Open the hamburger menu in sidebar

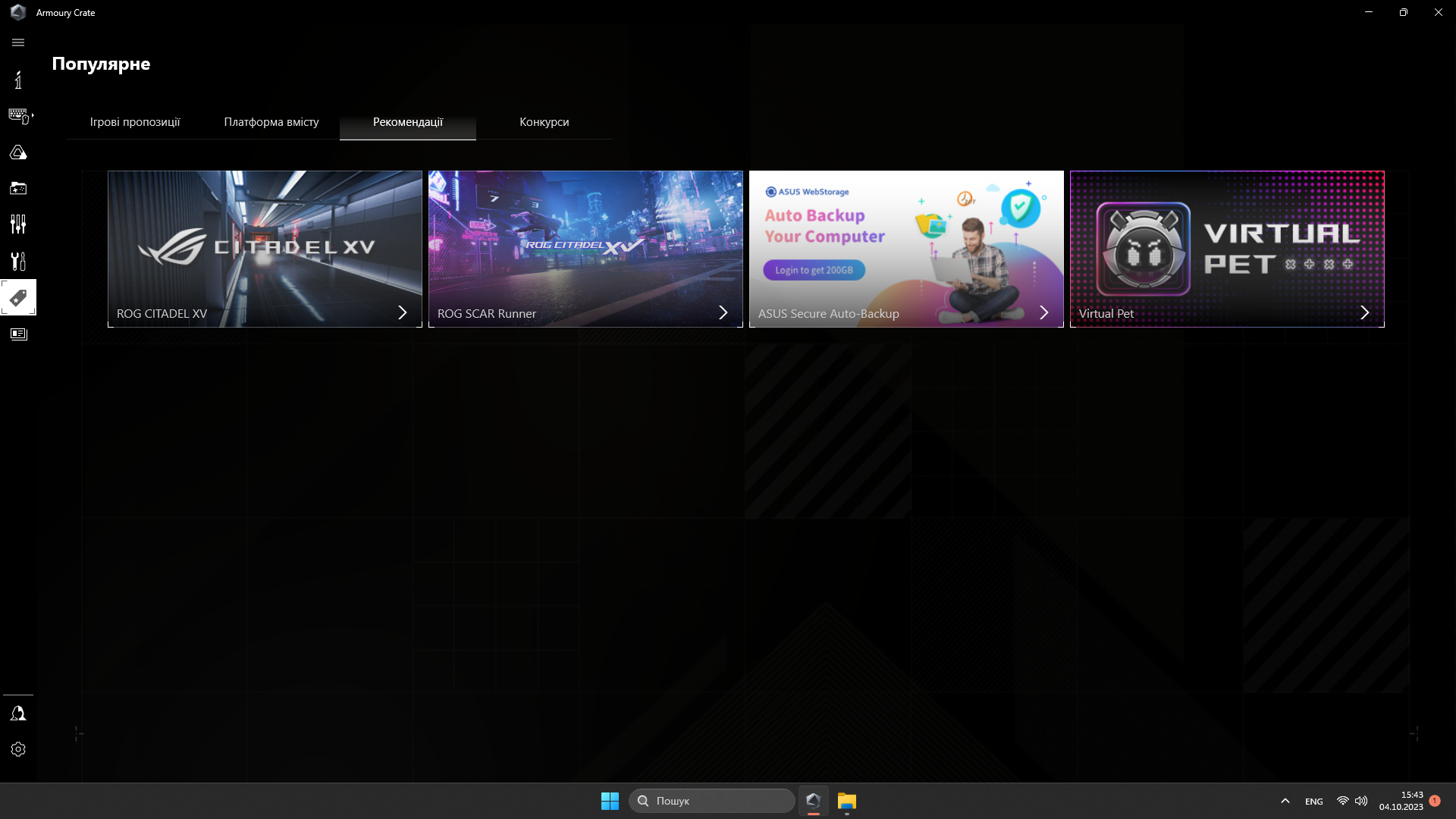[18, 42]
